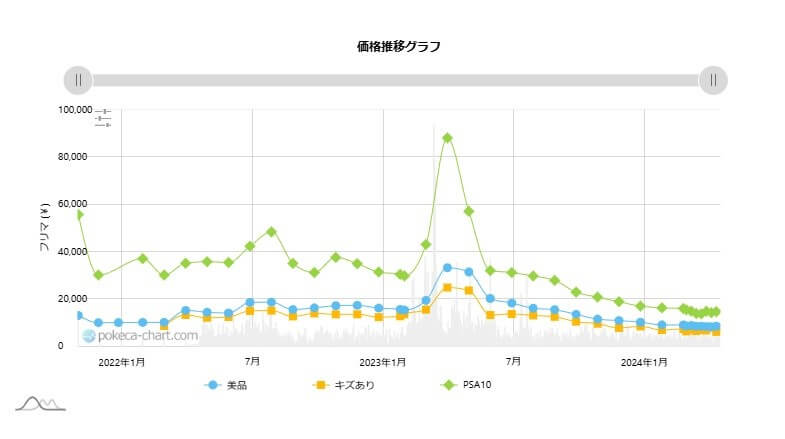Screen dimensions: 785x439
Task: Click the left grip handle of the range scrollbar
Action: click(78, 80)
